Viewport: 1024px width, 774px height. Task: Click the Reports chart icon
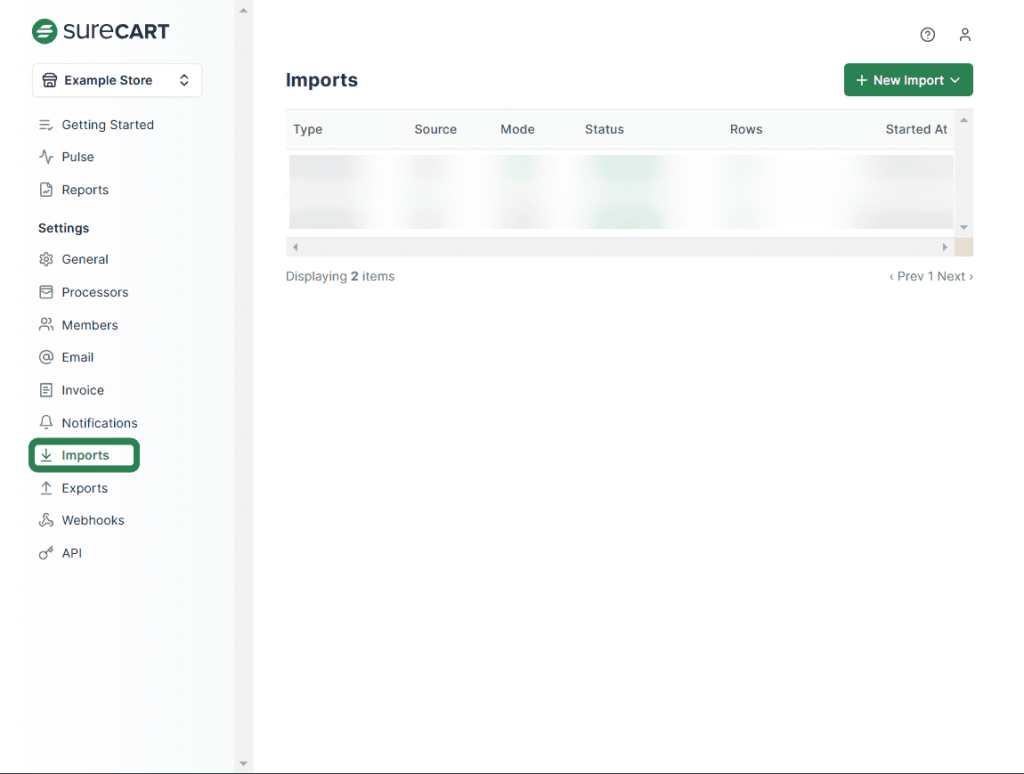click(x=46, y=190)
